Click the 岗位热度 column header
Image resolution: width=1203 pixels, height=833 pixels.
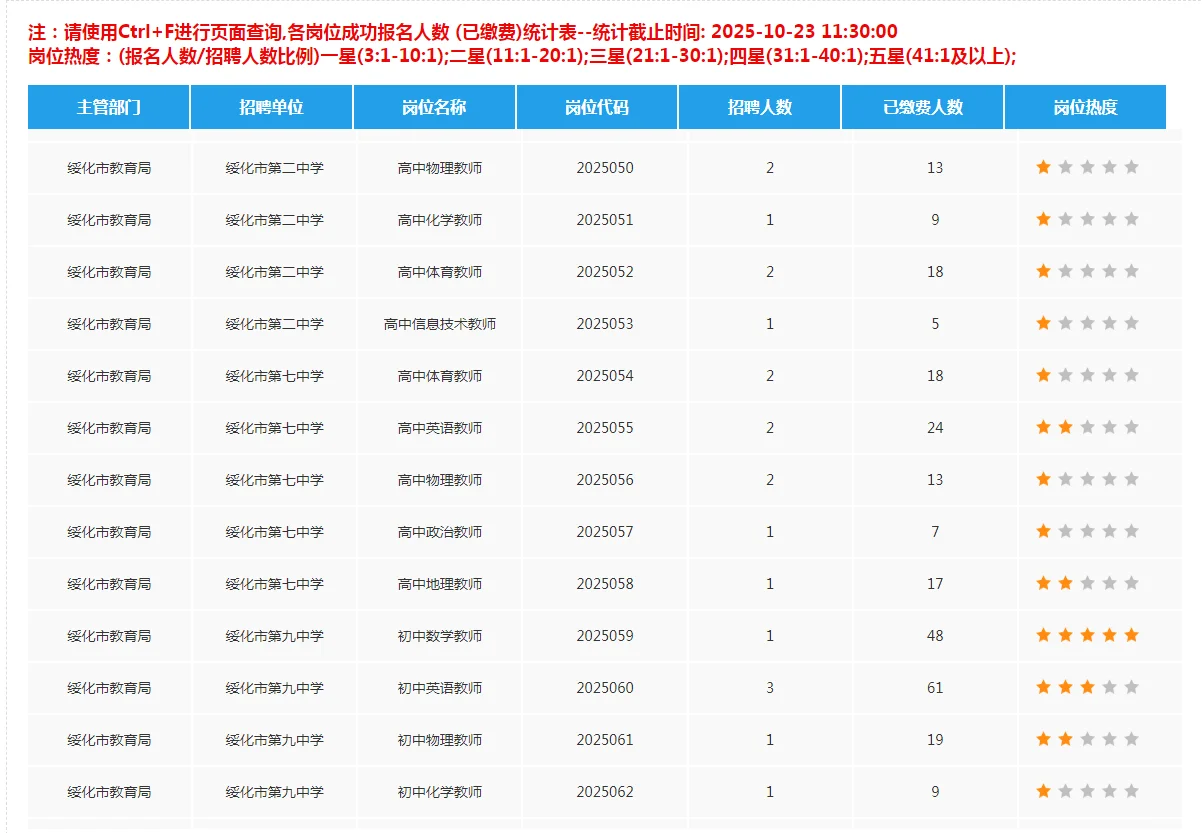point(1085,108)
